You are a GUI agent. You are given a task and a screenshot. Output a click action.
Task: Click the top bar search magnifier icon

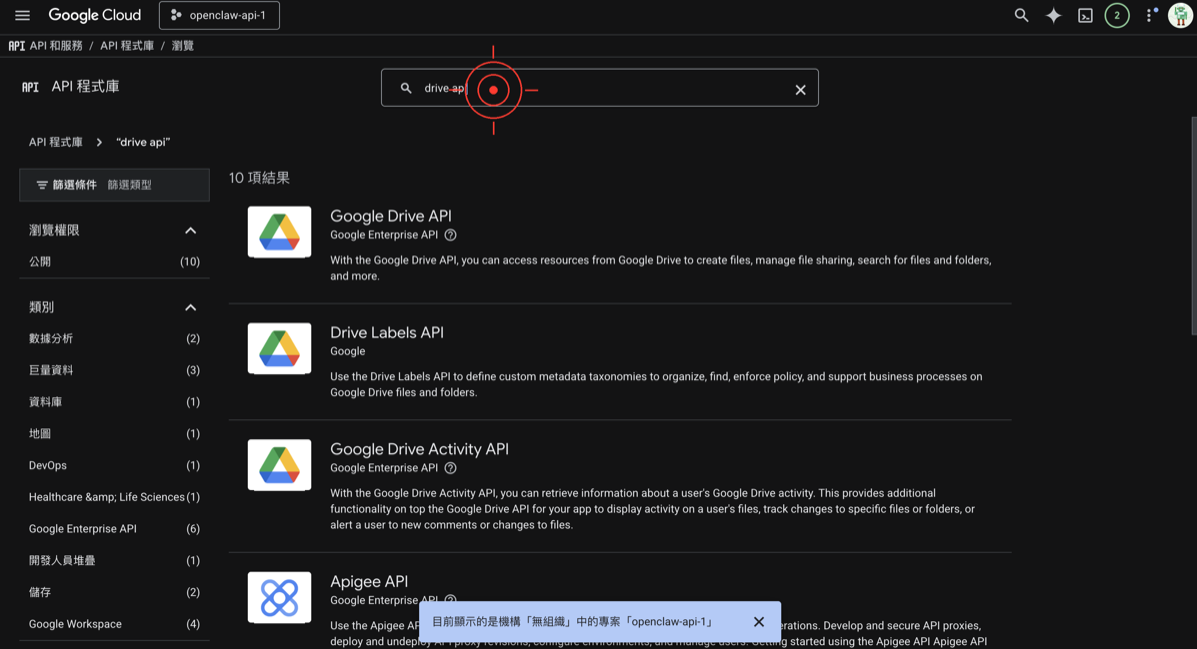[x=1021, y=15]
